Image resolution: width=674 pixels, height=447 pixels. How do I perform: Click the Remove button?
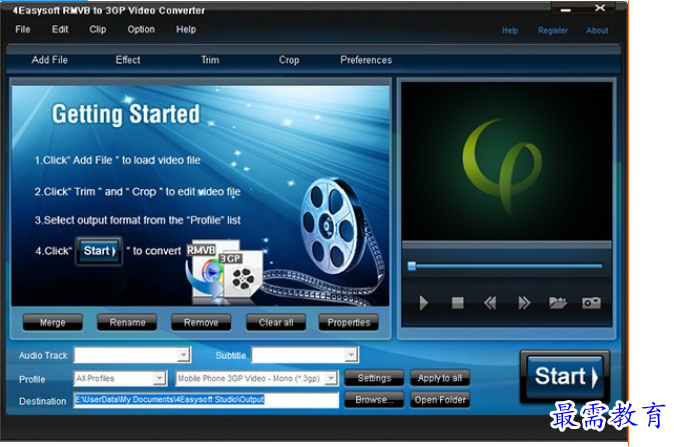[x=201, y=322]
